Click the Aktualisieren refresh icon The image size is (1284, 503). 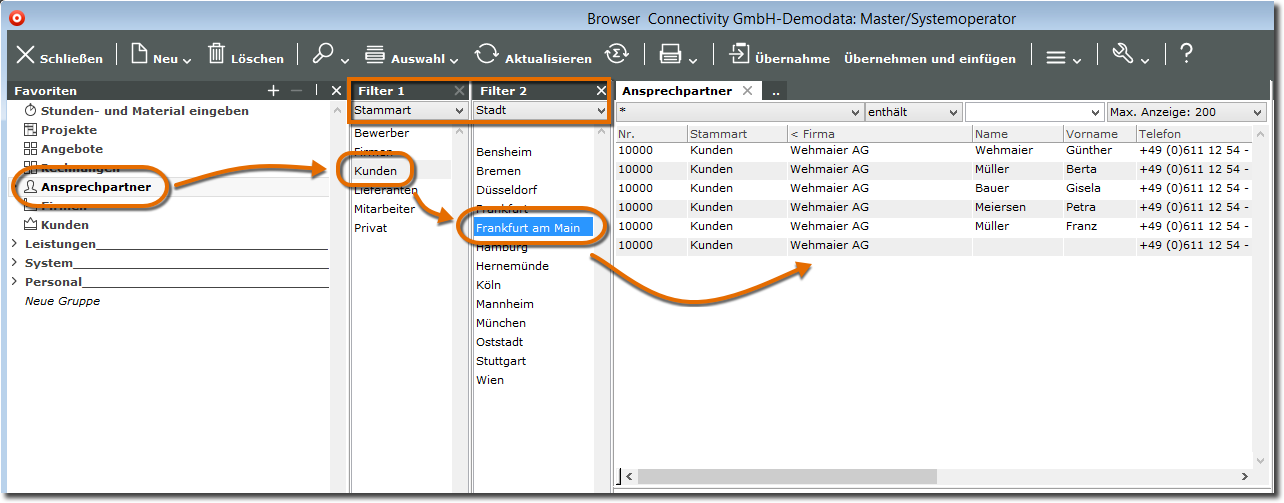tap(486, 56)
